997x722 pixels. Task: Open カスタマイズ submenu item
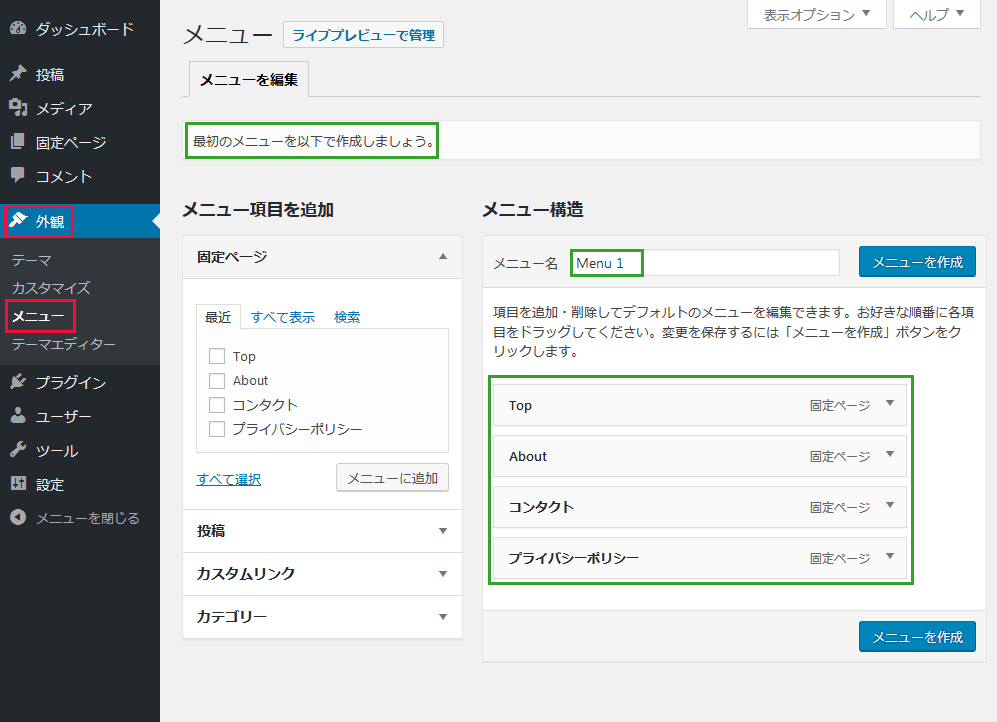(x=51, y=288)
